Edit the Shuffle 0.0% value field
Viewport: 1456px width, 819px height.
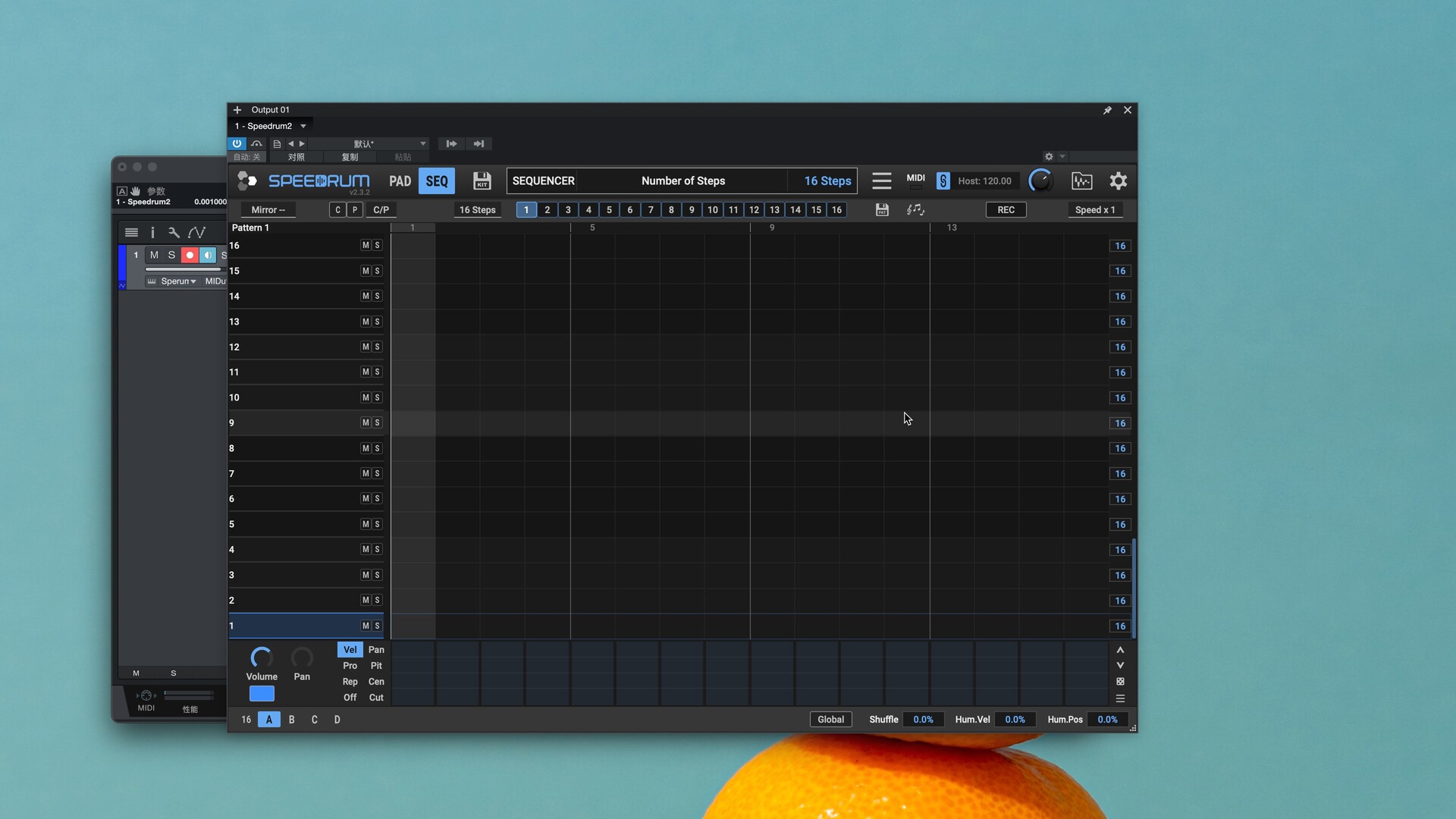click(x=923, y=720)
